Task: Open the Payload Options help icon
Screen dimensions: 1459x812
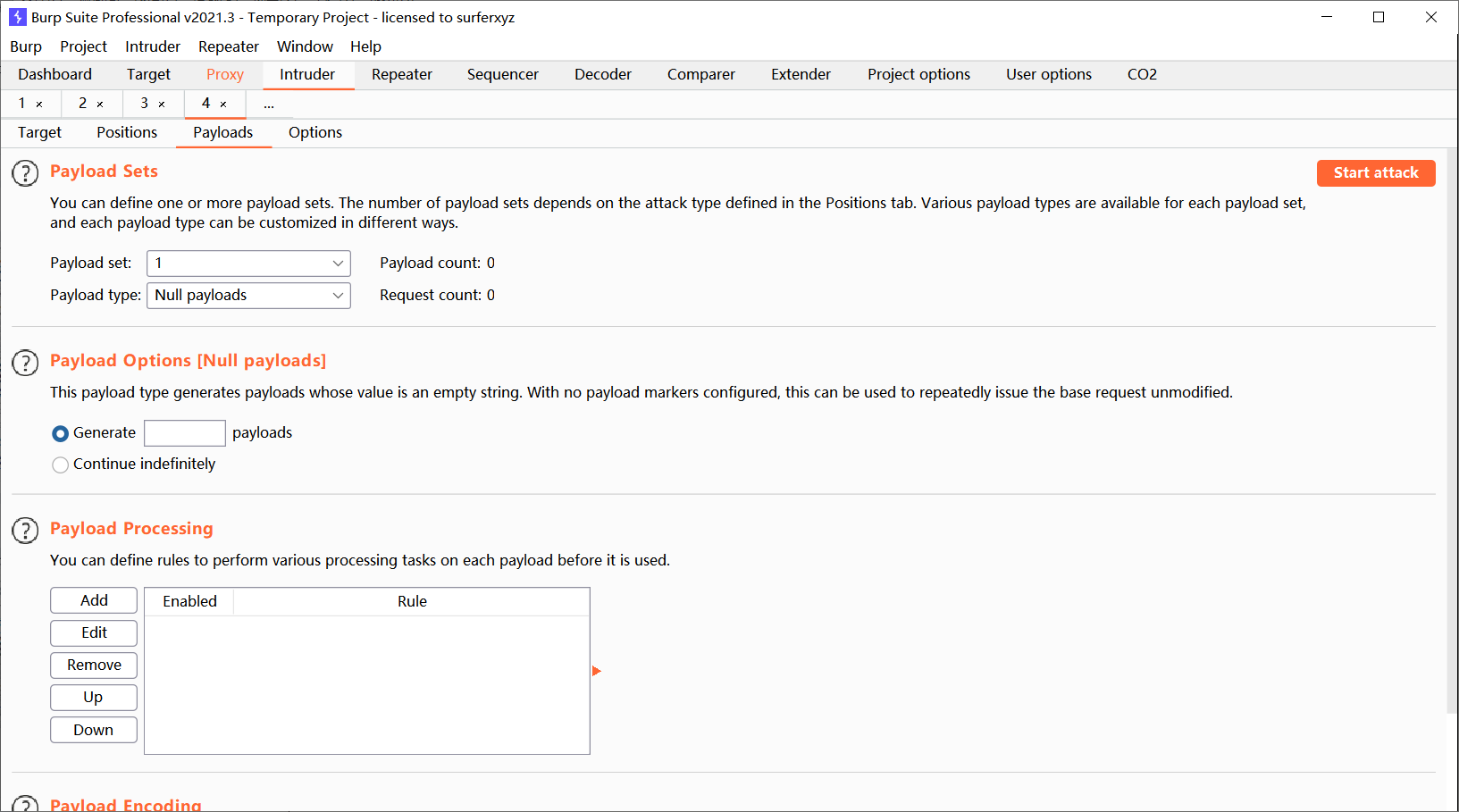Action: click(x=25, y=362)
